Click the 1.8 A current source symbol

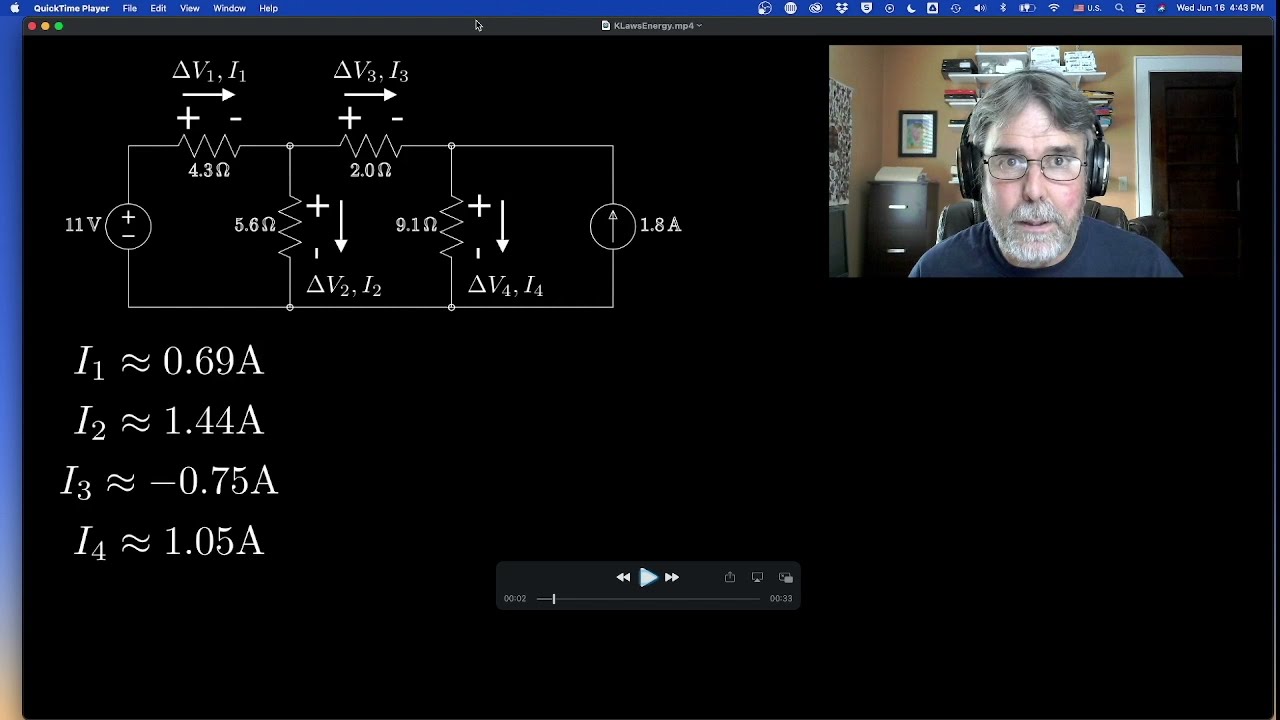click(613, 225)
